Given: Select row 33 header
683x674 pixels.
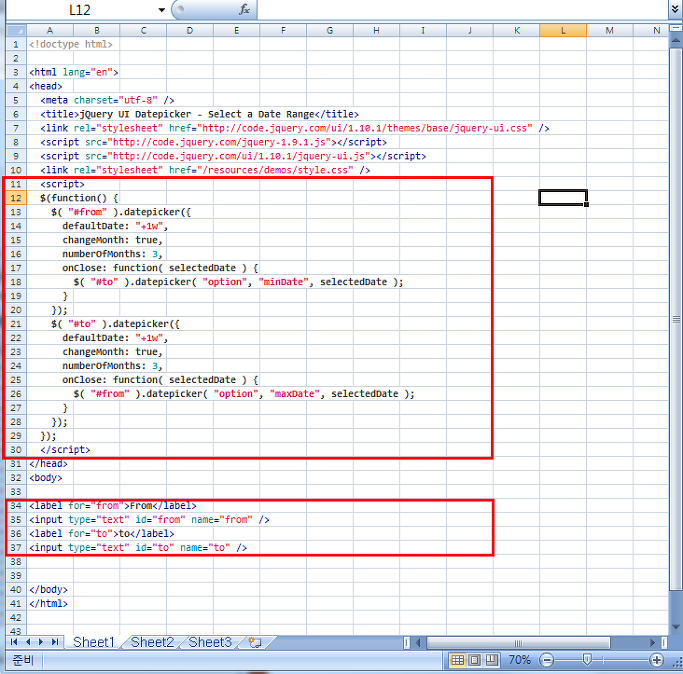Looking at the screenshot, I should (x=16, y=491).
